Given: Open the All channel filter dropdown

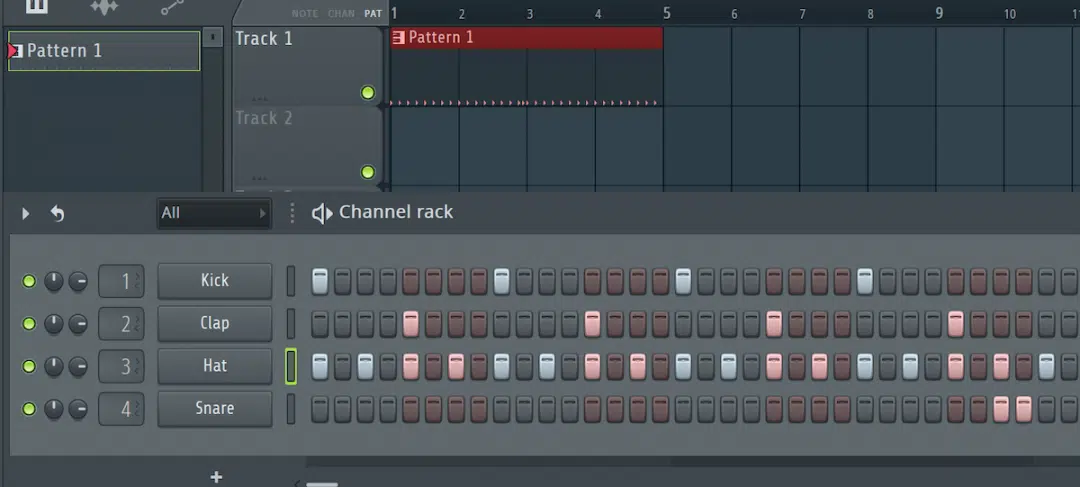Looking at the screenshot, I should [x=214, y=213].
